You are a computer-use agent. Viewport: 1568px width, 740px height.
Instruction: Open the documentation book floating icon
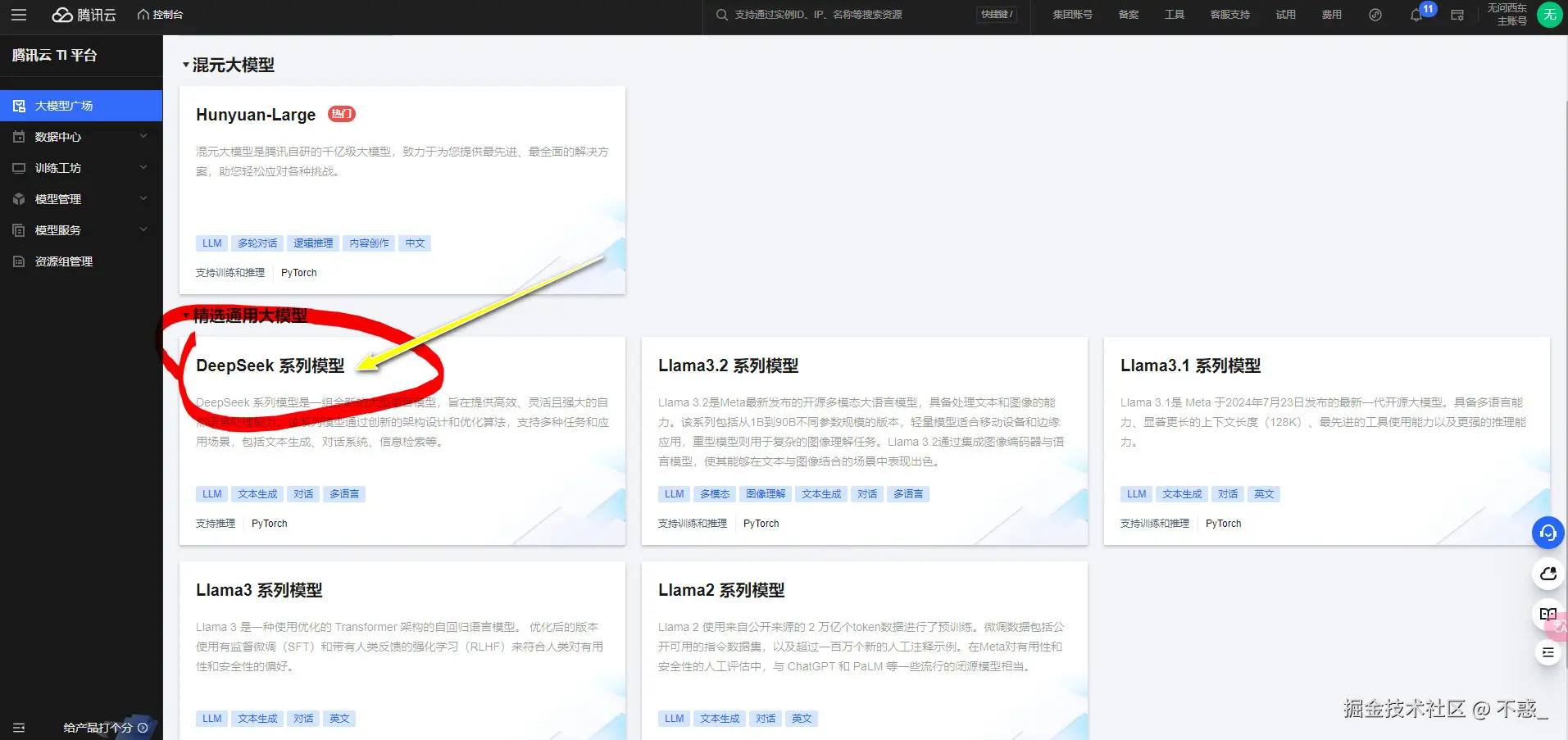(x=1548, y=615)
